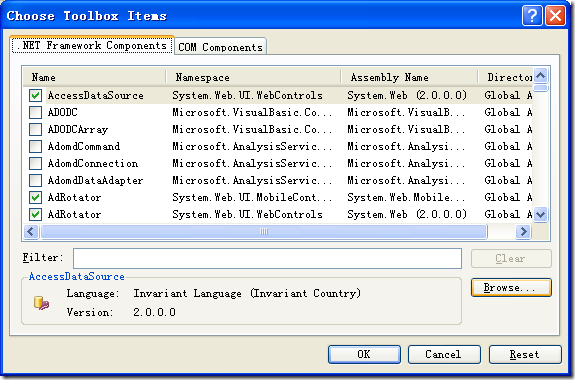Click the AccessDataSource component icon in details
This screenshot has height=380, width=575.
coord(41,303)
